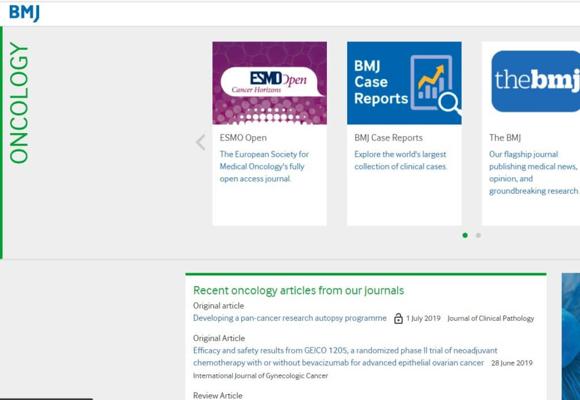Click the '28 June 2019' date
This screenshot has height=400, width=580.
click(512, 363)
